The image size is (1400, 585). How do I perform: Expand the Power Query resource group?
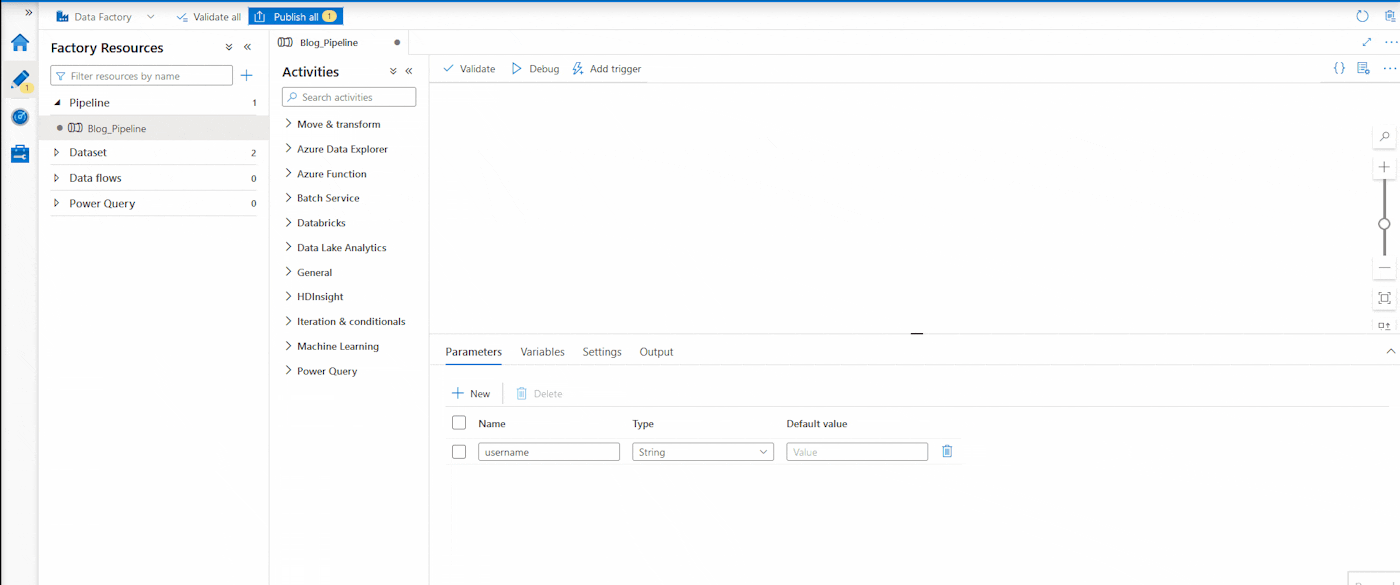click(x=57, y=203)
